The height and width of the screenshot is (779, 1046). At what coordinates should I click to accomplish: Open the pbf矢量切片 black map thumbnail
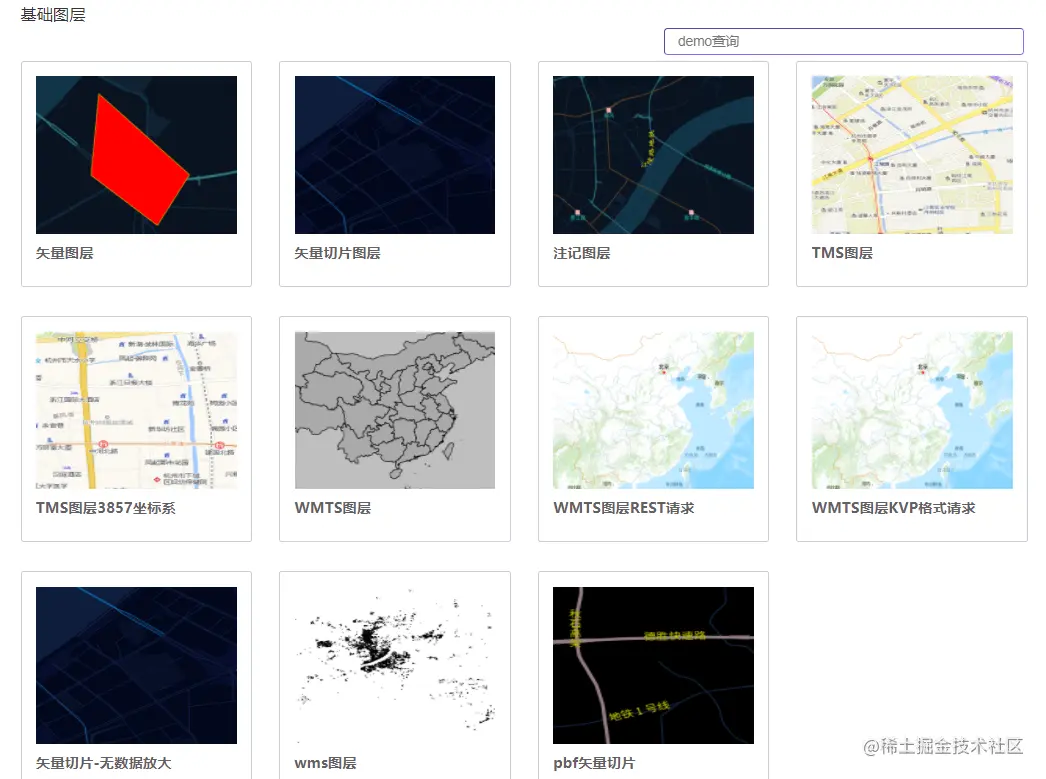point(653,666)
